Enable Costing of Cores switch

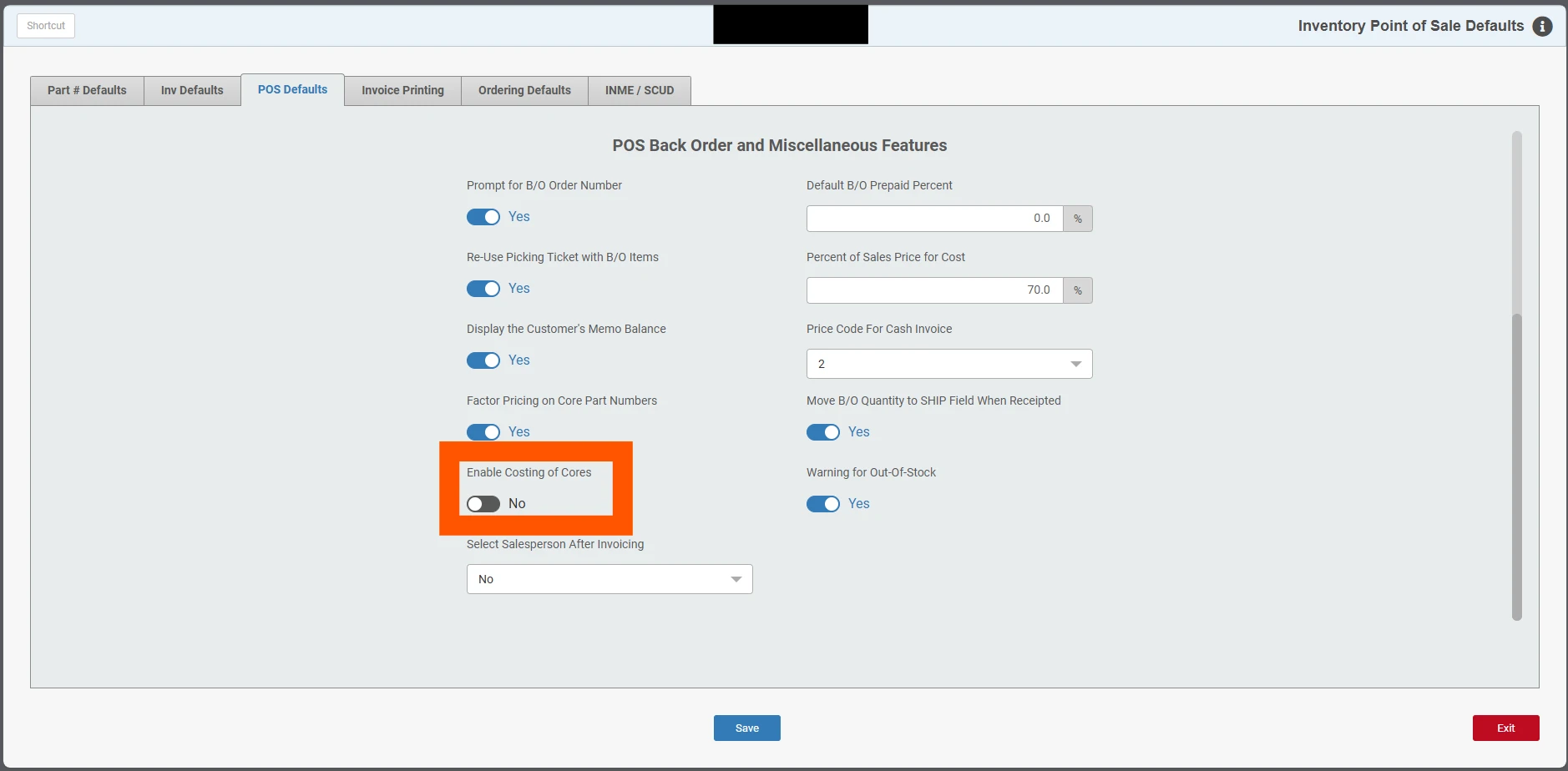(483, 504)
